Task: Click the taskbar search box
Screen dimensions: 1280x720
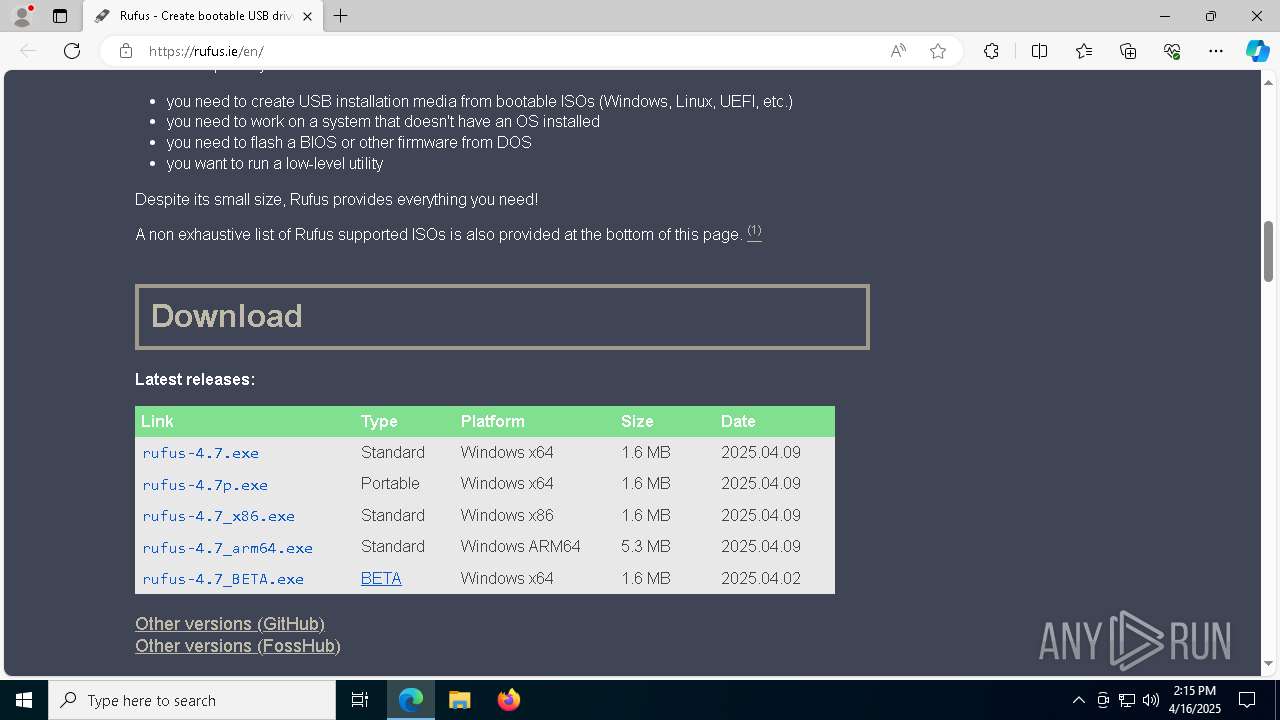Action: click(192, 700)
